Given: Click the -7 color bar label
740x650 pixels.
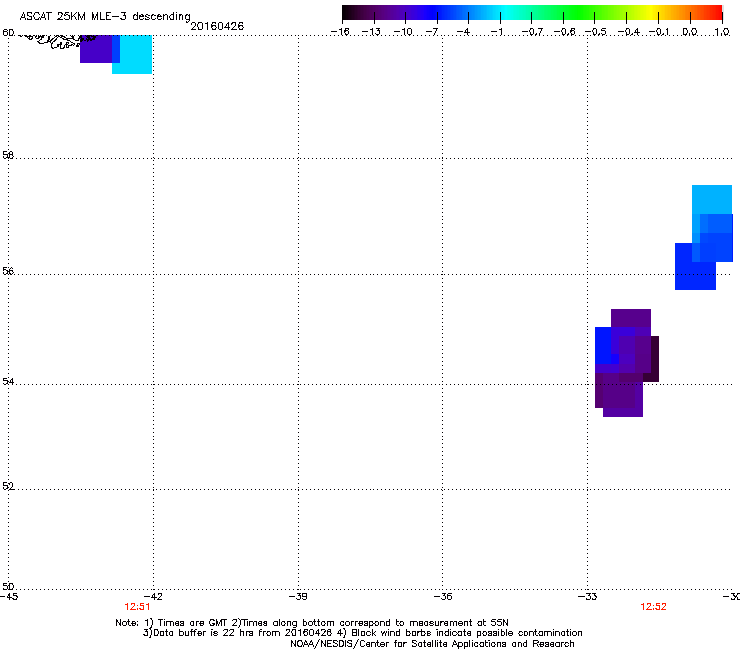Looking at the screenshot, I should 432,32.
